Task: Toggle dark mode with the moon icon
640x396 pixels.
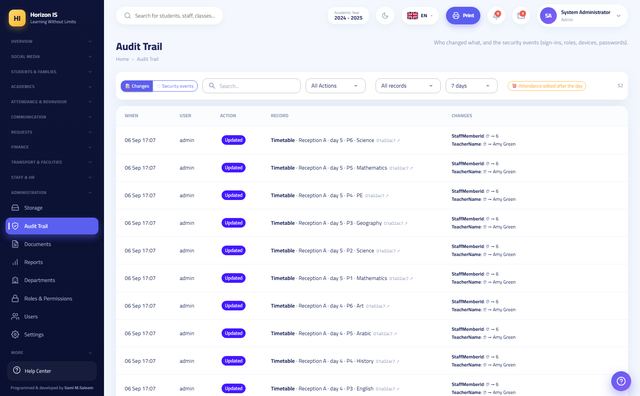Action: tap(385, 16)
